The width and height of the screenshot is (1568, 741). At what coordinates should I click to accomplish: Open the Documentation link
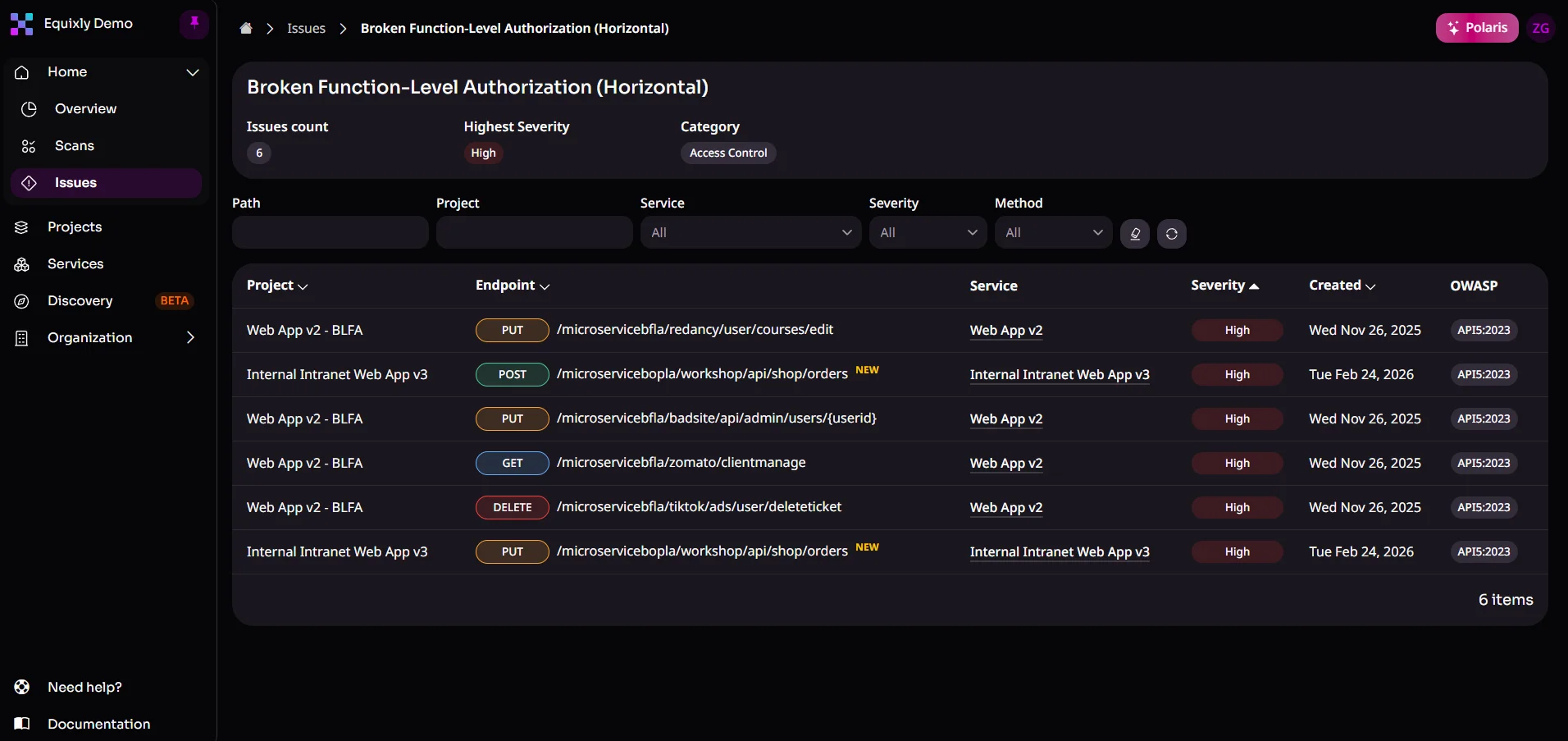[x=98, y=724]
